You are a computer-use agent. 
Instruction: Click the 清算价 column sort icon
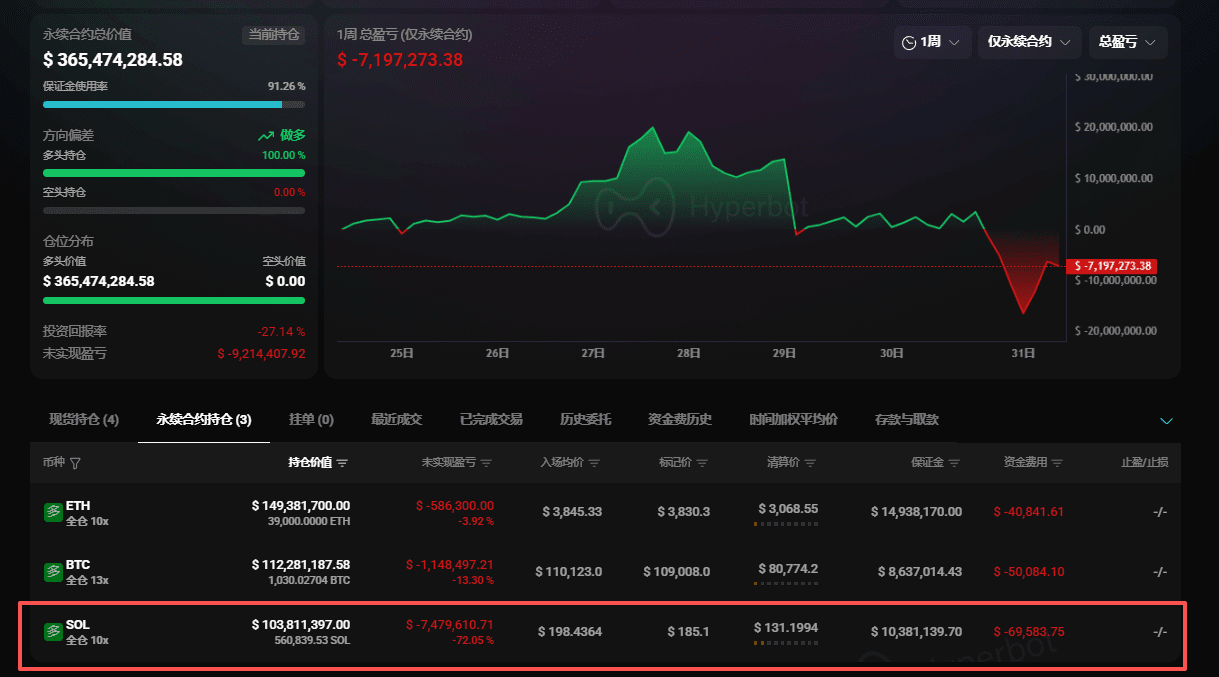pyautogui.click(x=810, y=463)
